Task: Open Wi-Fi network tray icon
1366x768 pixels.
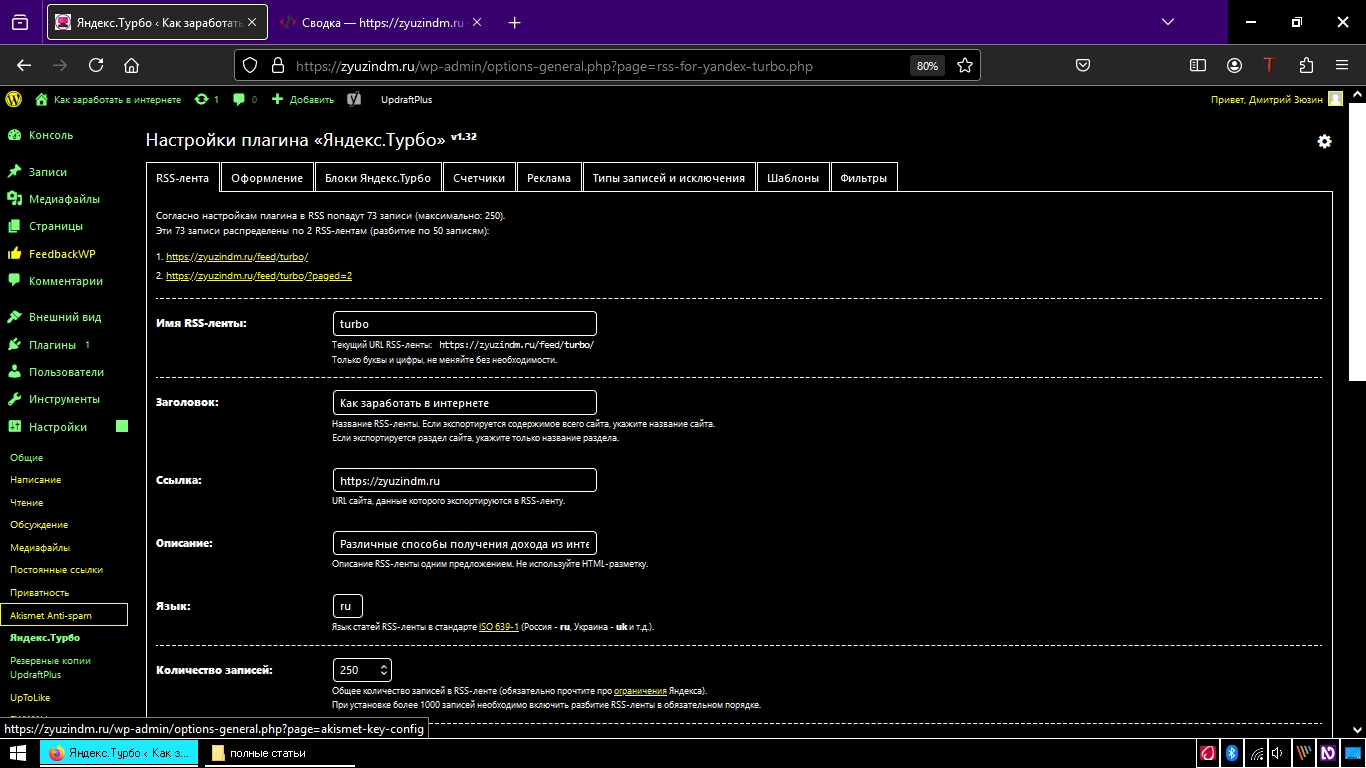Action: (x=1256, y=753)
